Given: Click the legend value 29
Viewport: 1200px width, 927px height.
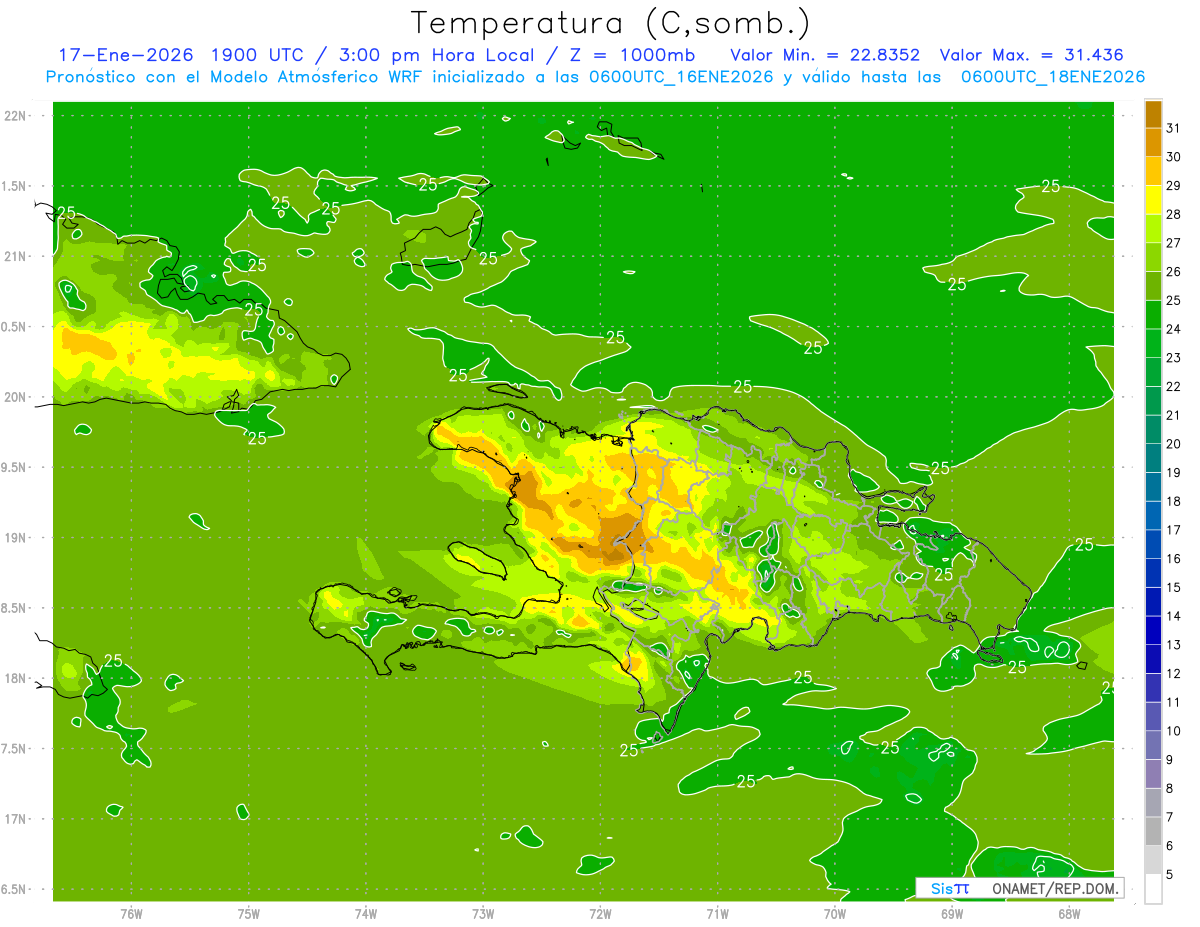Looking at the screenshot, I should (1173, 186).
